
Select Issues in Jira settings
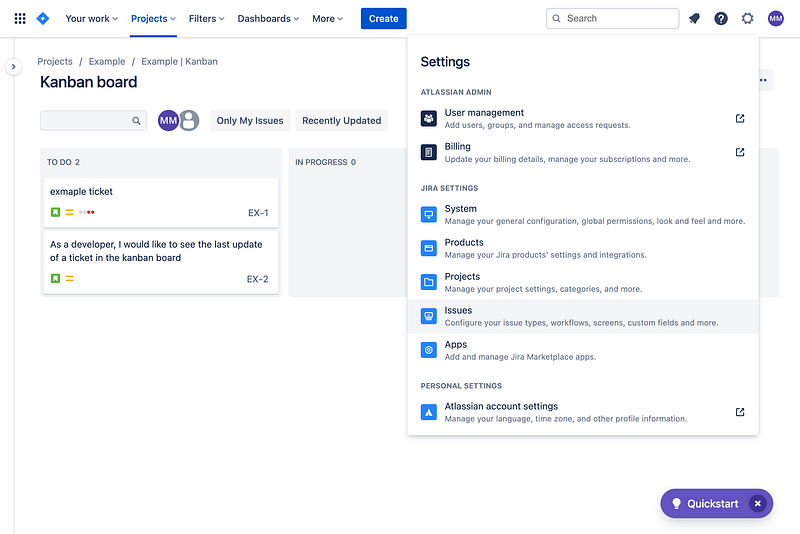coord(583,316)
